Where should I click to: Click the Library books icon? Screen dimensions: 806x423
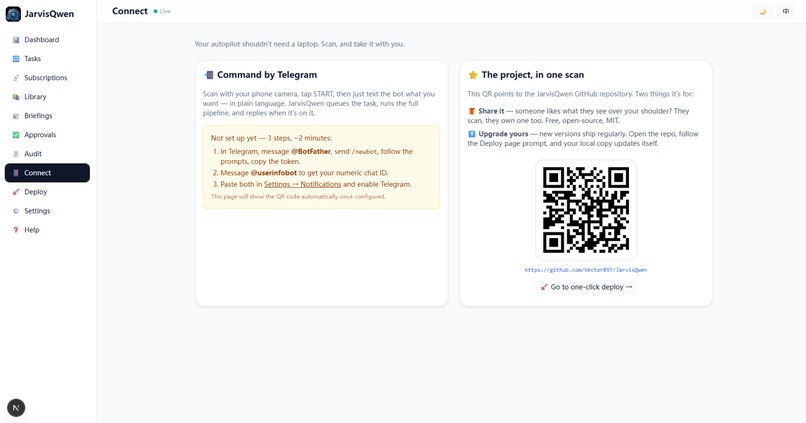tap(16, 97)
